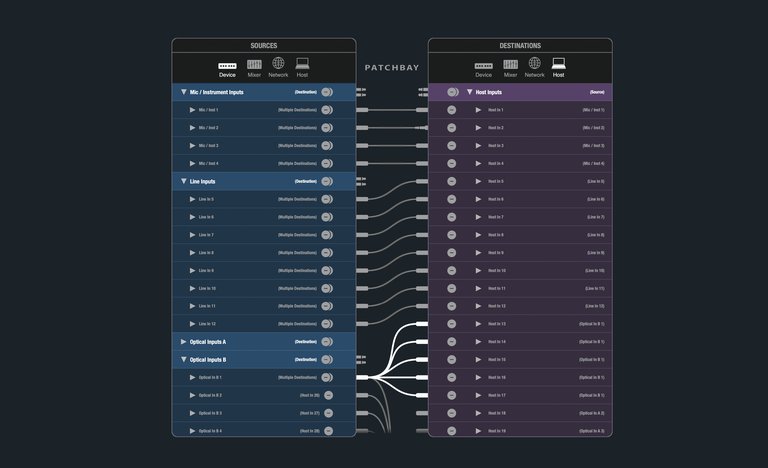Image resolution: width=768 pixels, height=468 pixels.
Task: Collapse the Line Inputs group
Action: point(183,181)
